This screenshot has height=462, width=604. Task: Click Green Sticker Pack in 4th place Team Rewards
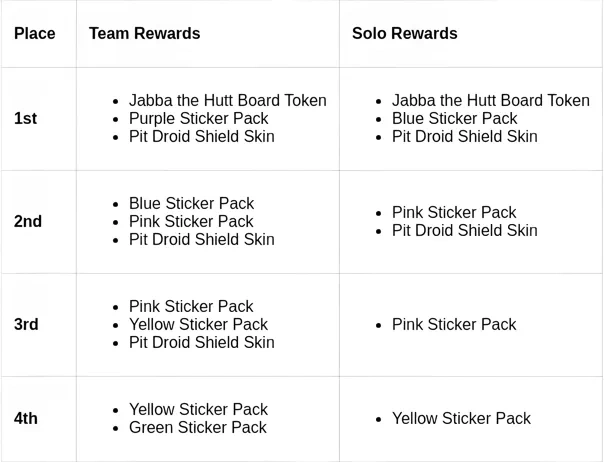point(197,428)
